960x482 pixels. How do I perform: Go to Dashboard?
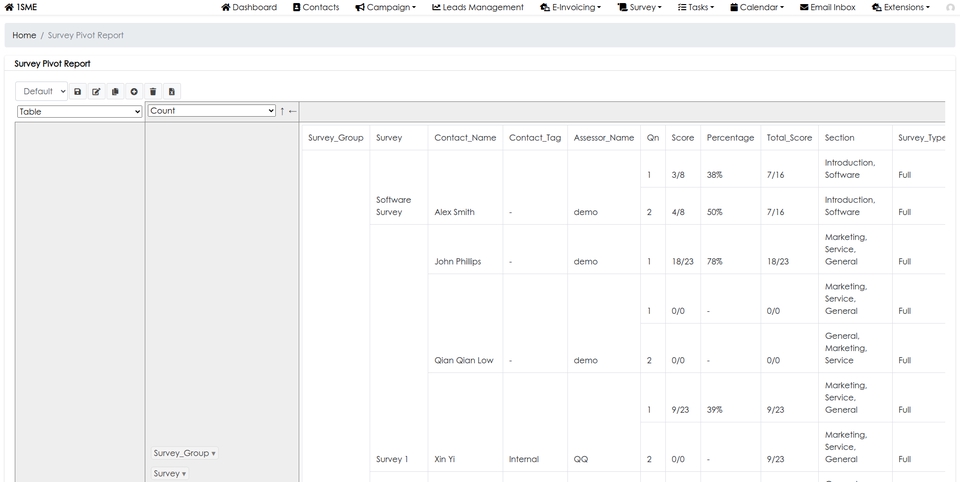coord(249,7)
